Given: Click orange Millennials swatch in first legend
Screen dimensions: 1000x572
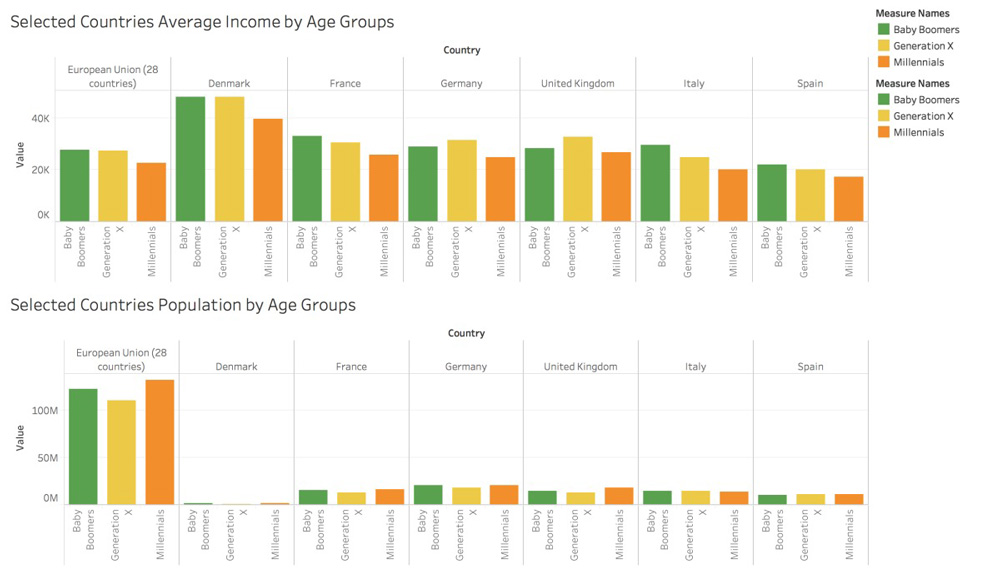Looking at the screenshot, I should [883, 62].
